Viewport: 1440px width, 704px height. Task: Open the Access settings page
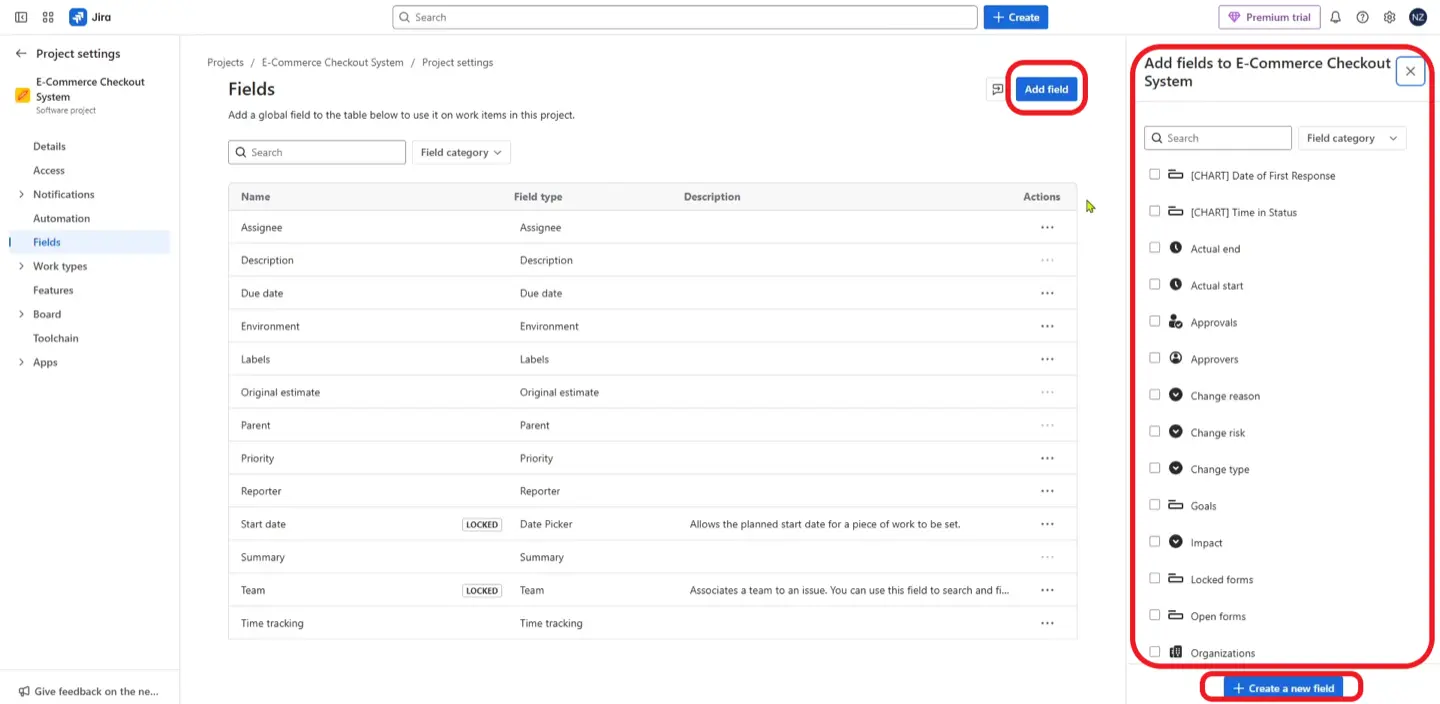(49, 170)
